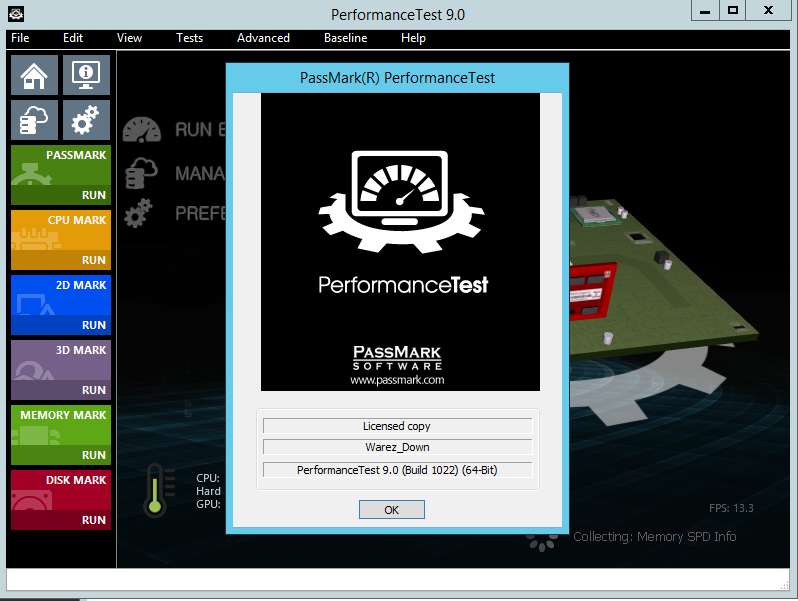Viewport: 798px width, 601px height.
Task: Select the Disk Mark tile
Action: pos(61,491)
